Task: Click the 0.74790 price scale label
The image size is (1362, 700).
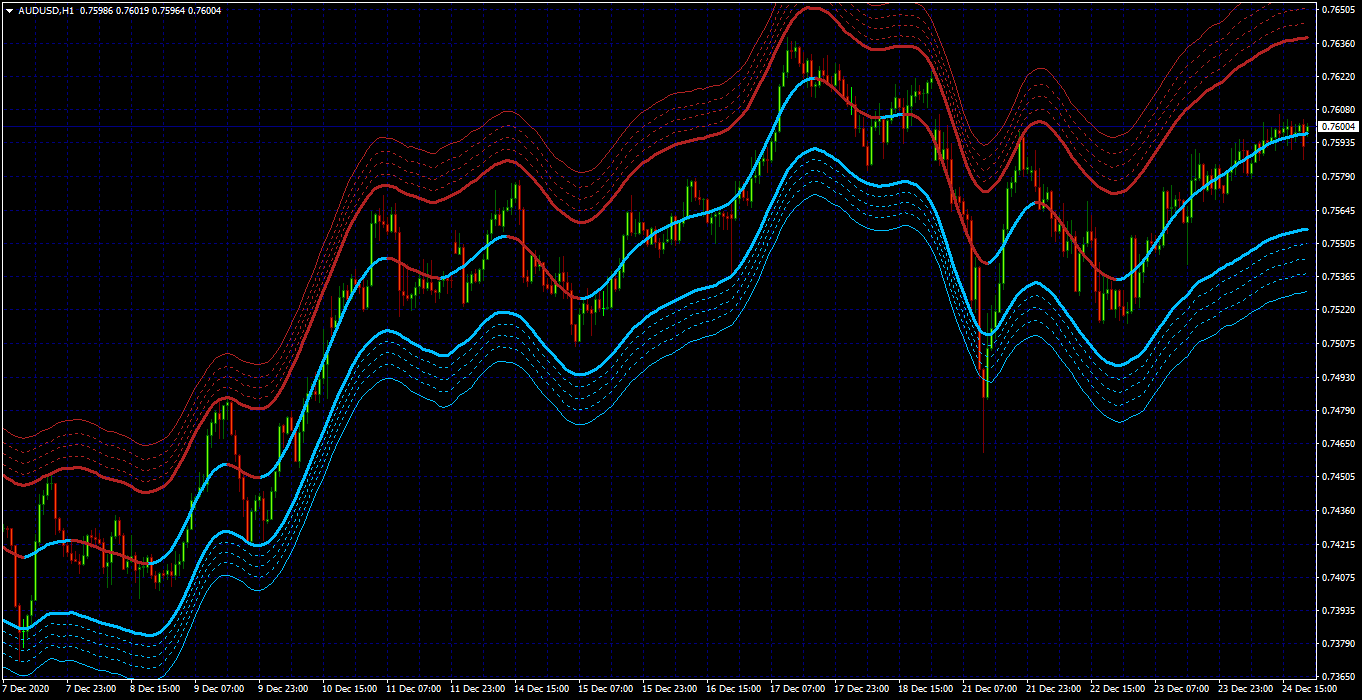Action: coord(1339,410)
